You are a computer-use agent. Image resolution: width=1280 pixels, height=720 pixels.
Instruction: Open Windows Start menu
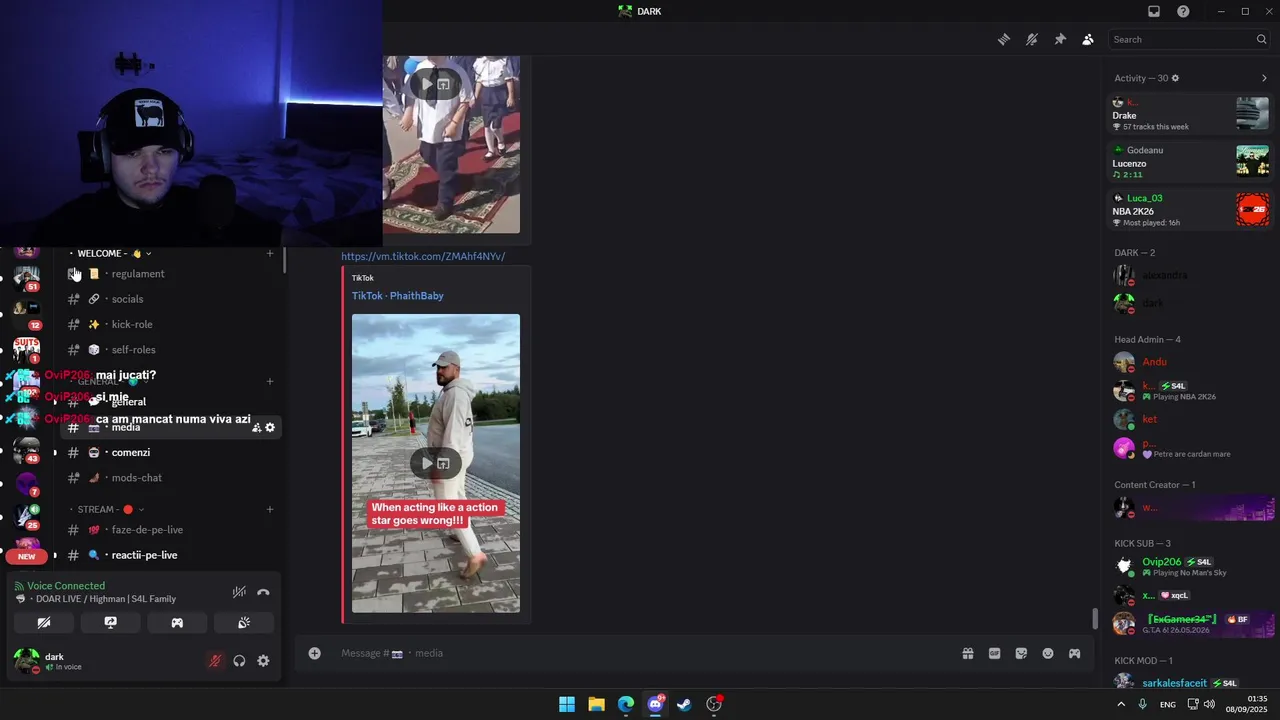pyautogui.click(x=567, y=704)
